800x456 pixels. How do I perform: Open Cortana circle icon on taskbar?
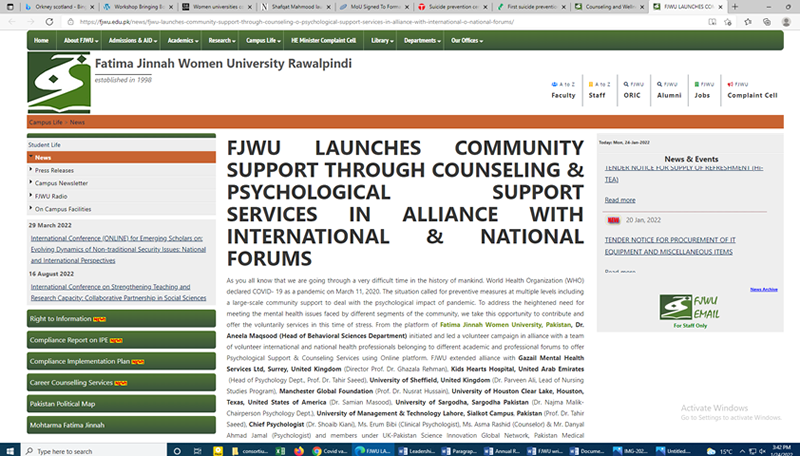177,451
